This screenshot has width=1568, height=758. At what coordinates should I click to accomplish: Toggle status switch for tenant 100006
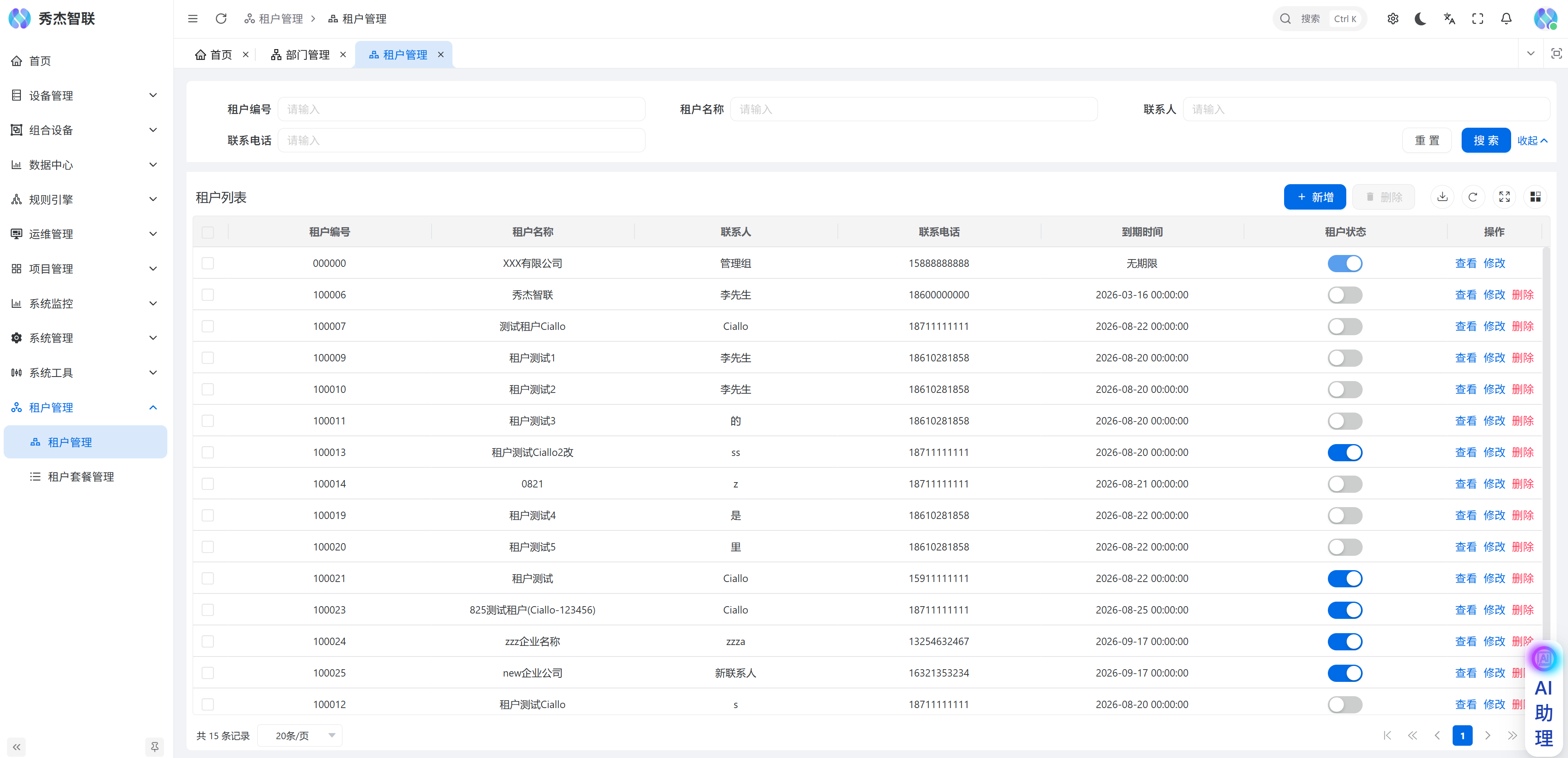(1345, 295)
